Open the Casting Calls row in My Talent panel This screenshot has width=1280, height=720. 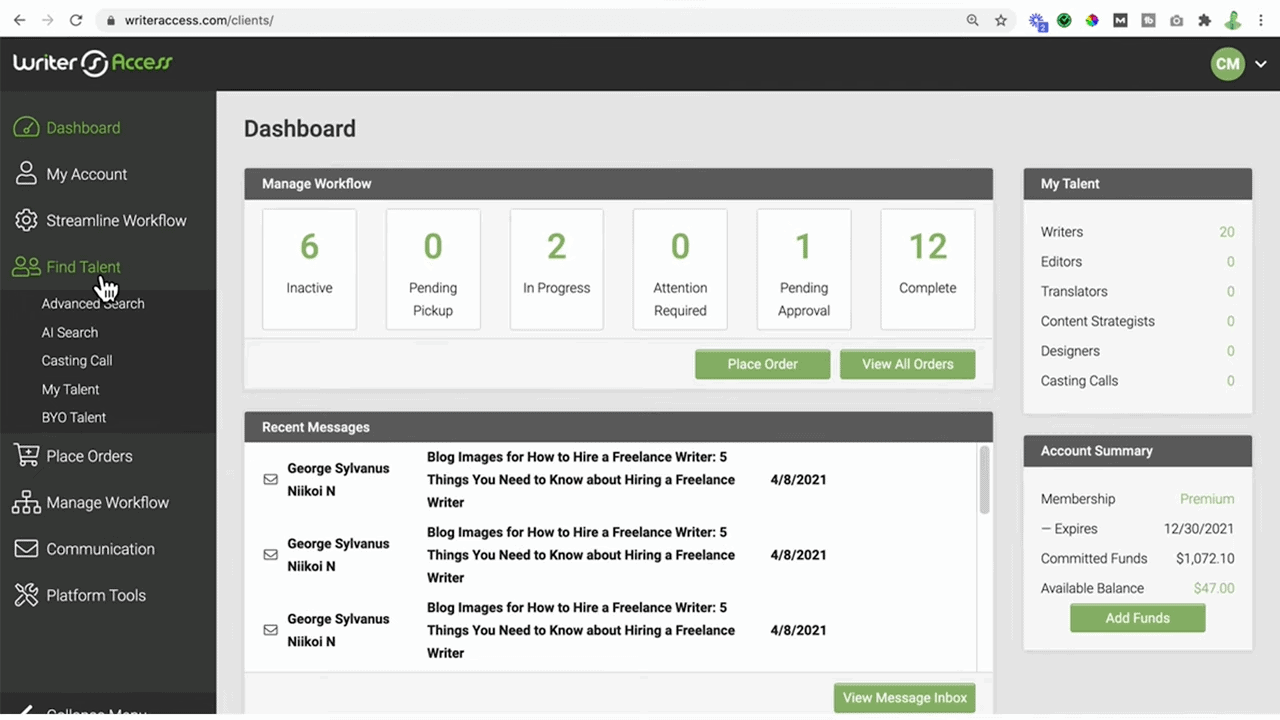[x=1137, y=381]
